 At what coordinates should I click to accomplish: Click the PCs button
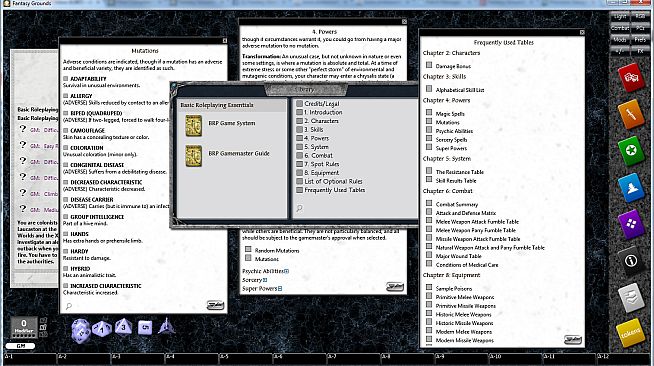pos(640,28)
